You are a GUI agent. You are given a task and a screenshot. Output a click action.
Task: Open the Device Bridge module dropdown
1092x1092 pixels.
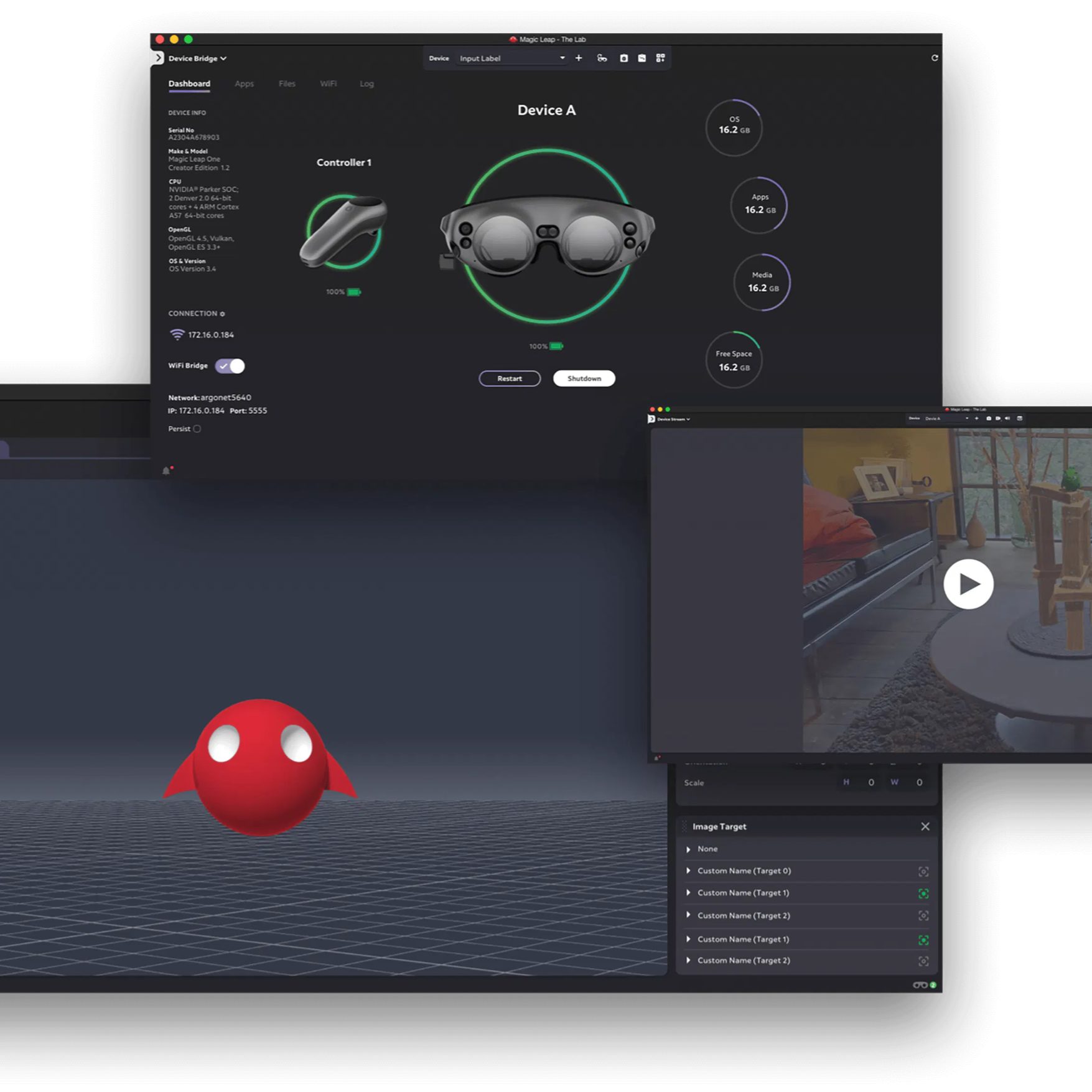point(197,58)
